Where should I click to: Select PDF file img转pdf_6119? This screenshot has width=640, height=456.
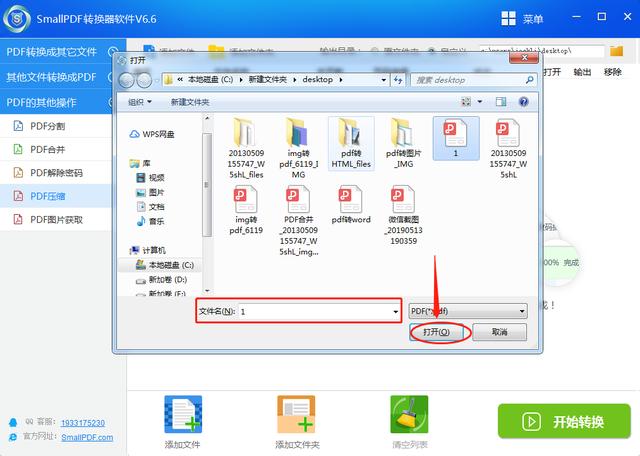[x=246, y=210]
